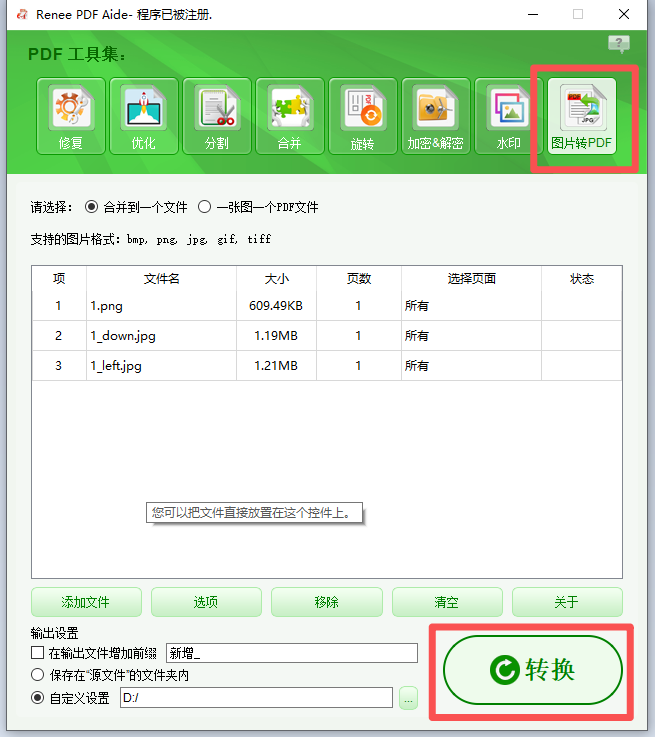The width and height of the screenshot is (655, 737).
Task: Select the 图片转PDF image-to-PDF tool
Action: pyautogui.click(x=582, y=116)
